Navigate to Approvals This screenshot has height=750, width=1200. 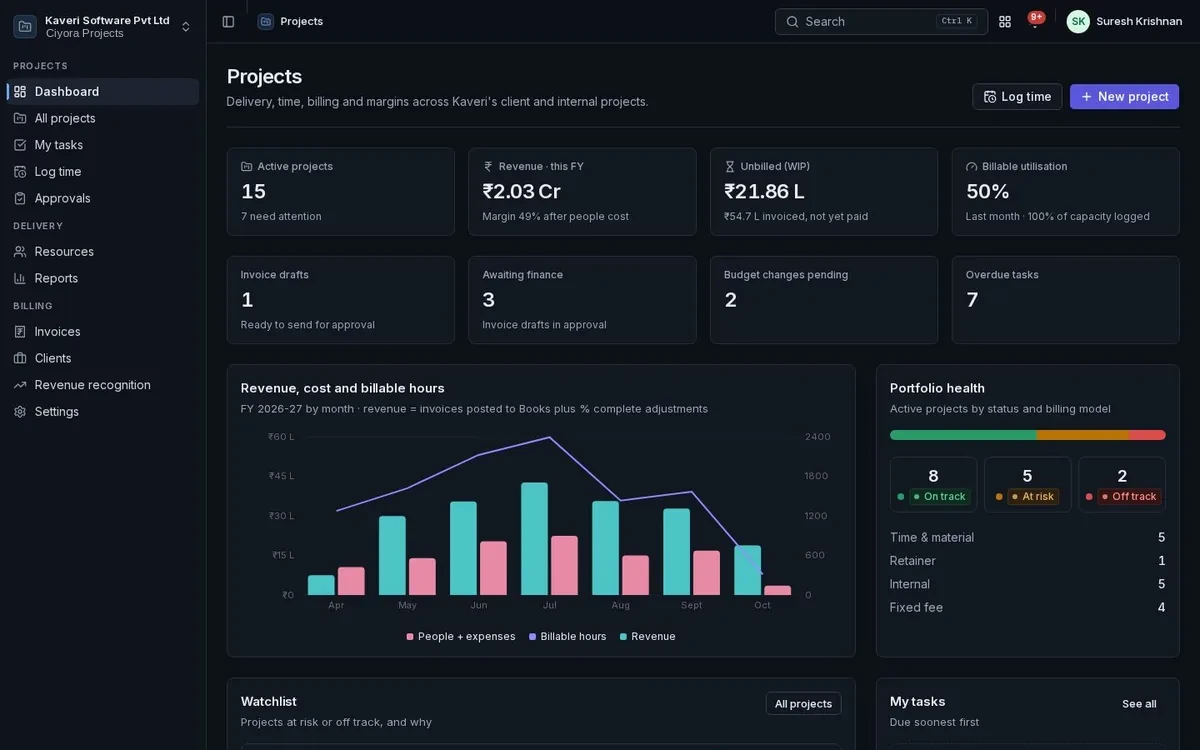(103, 198)
